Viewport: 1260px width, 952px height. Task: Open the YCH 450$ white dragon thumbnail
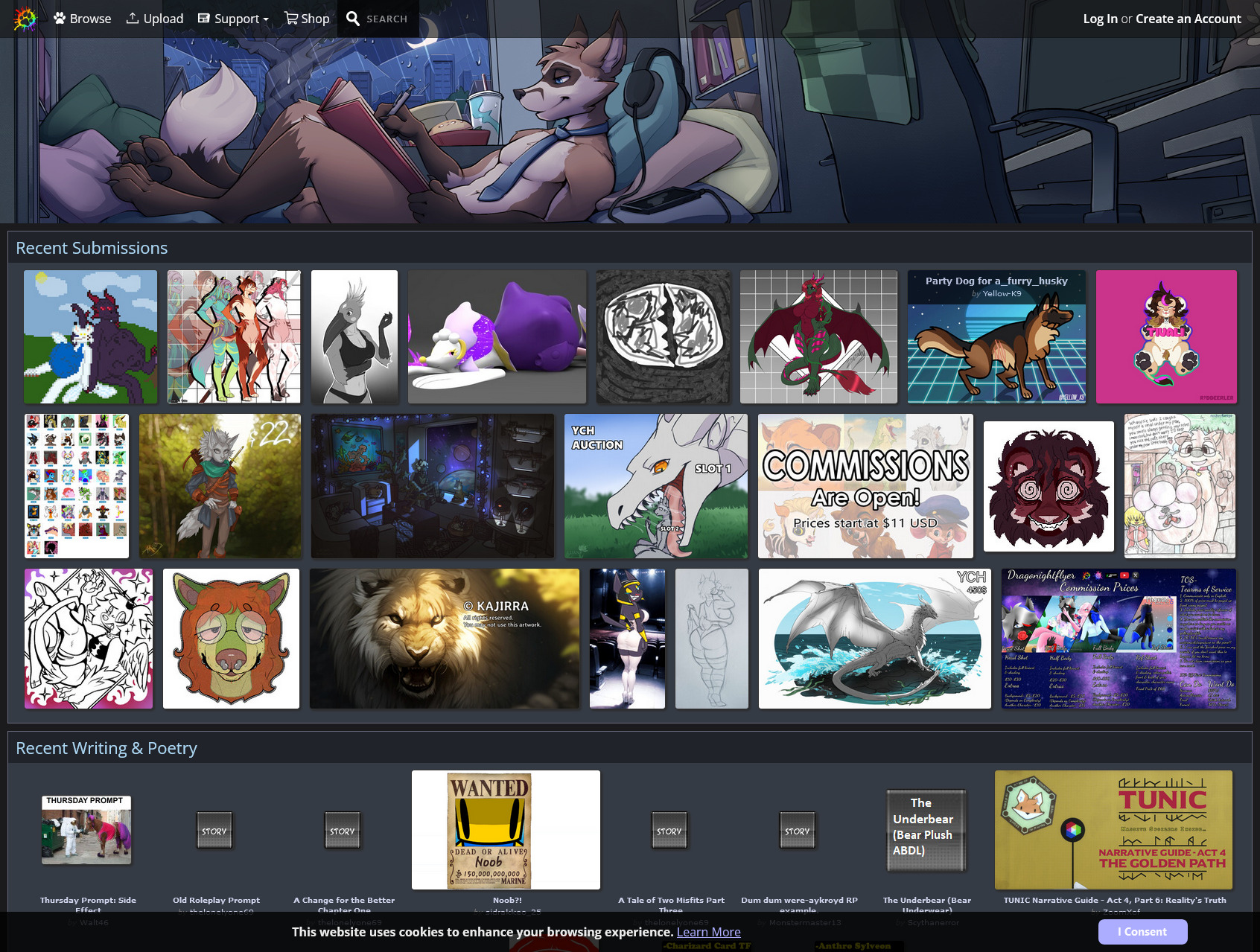click(x=875, y=639)
